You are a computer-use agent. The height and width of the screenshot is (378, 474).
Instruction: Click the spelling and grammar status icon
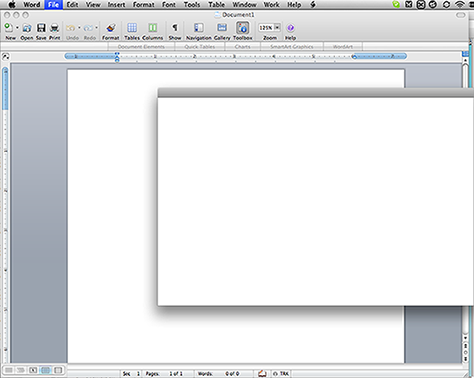pos(262,374)
